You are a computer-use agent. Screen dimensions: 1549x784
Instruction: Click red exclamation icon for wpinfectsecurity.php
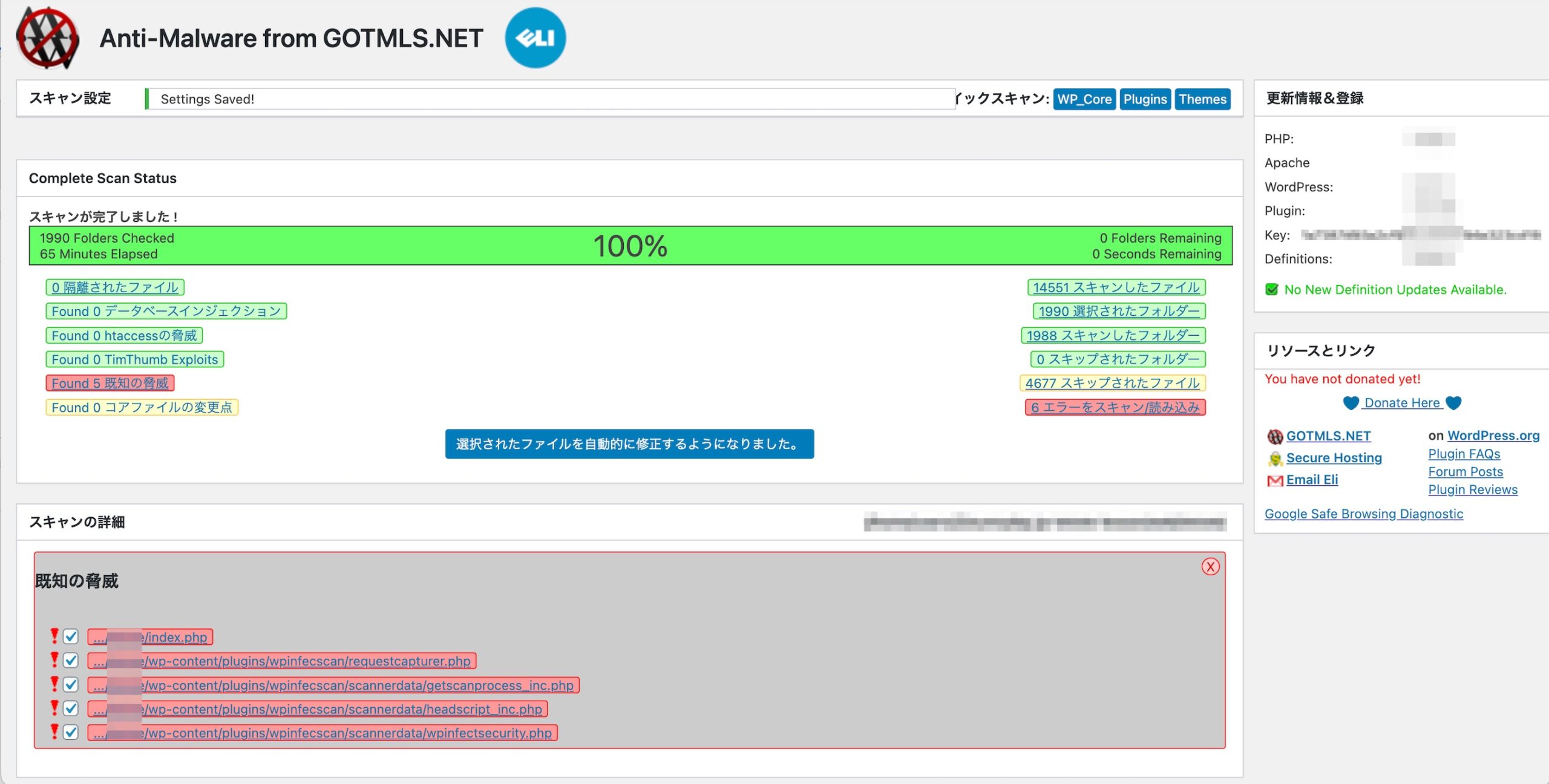pyautogui.click(x=54, y=732)
